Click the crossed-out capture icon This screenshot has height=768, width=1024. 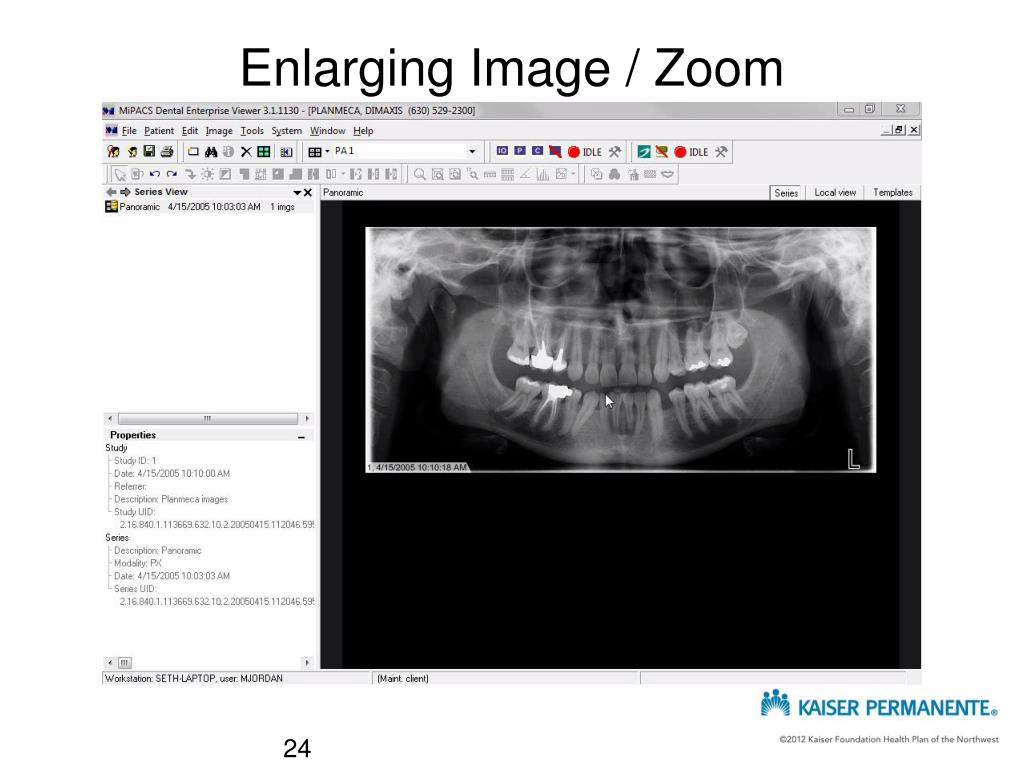pos(555,152)
